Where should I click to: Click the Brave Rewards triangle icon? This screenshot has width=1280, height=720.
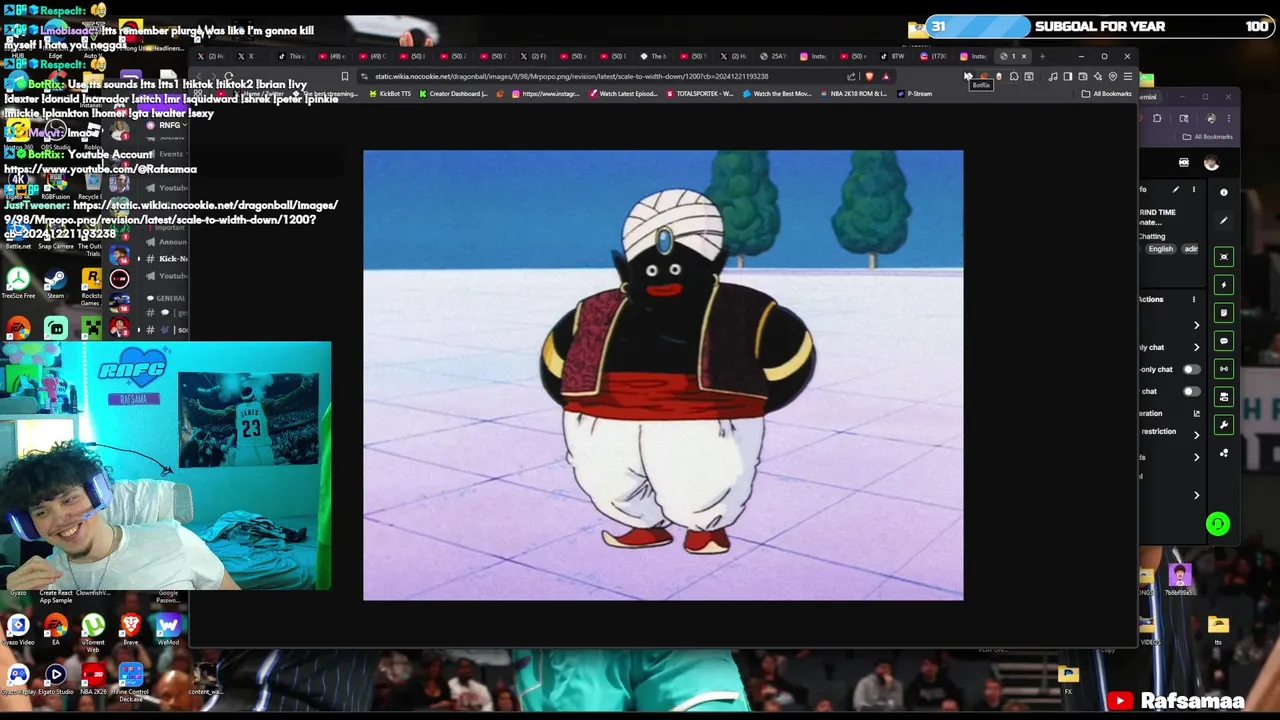click(x=885, y=76)
